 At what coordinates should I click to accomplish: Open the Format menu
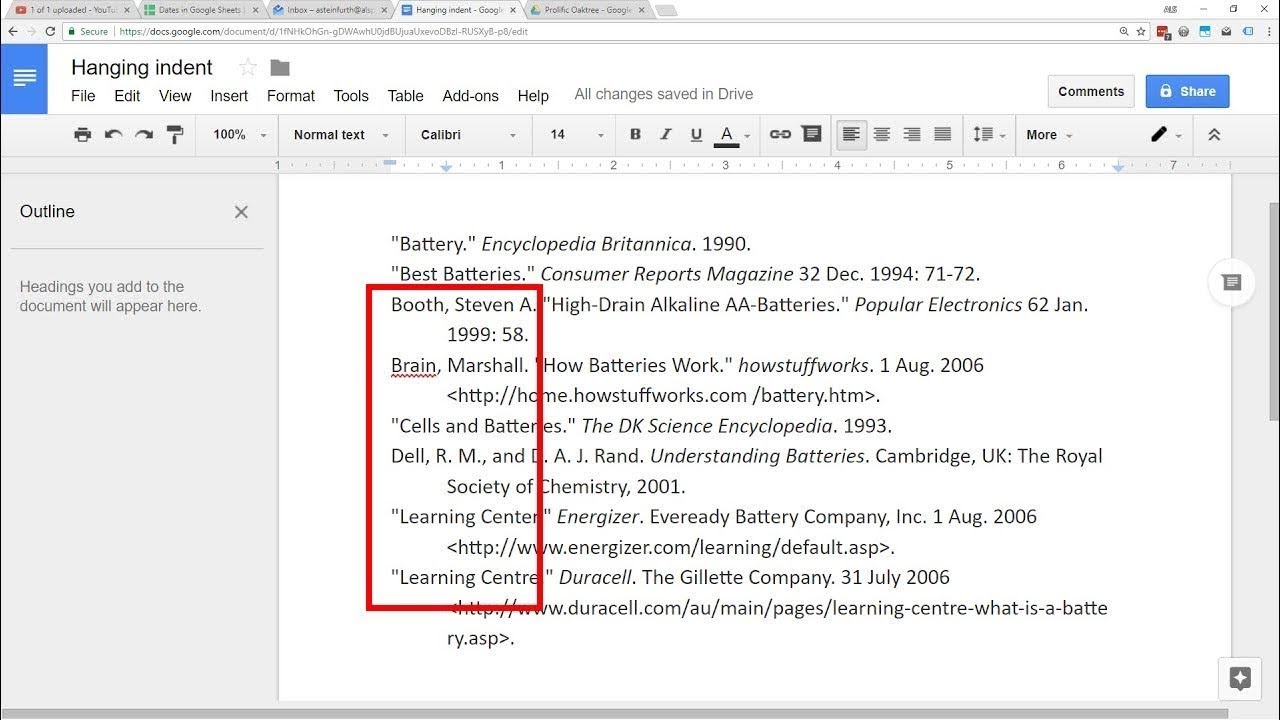pos(291,96)
